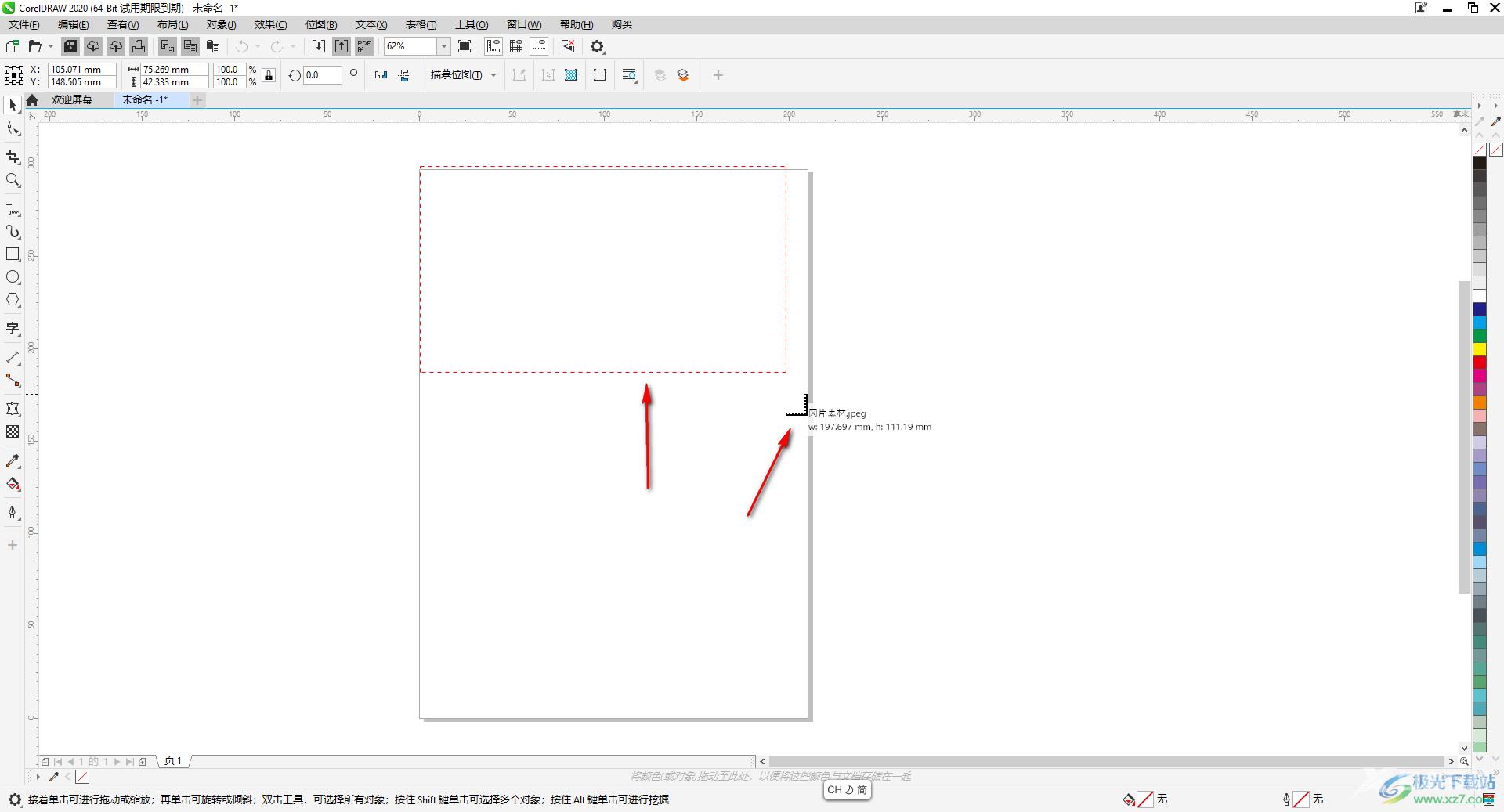This screenshot has width=1504, height=812.
Task: Add new document tab with plus
Action: coord(197,99)
